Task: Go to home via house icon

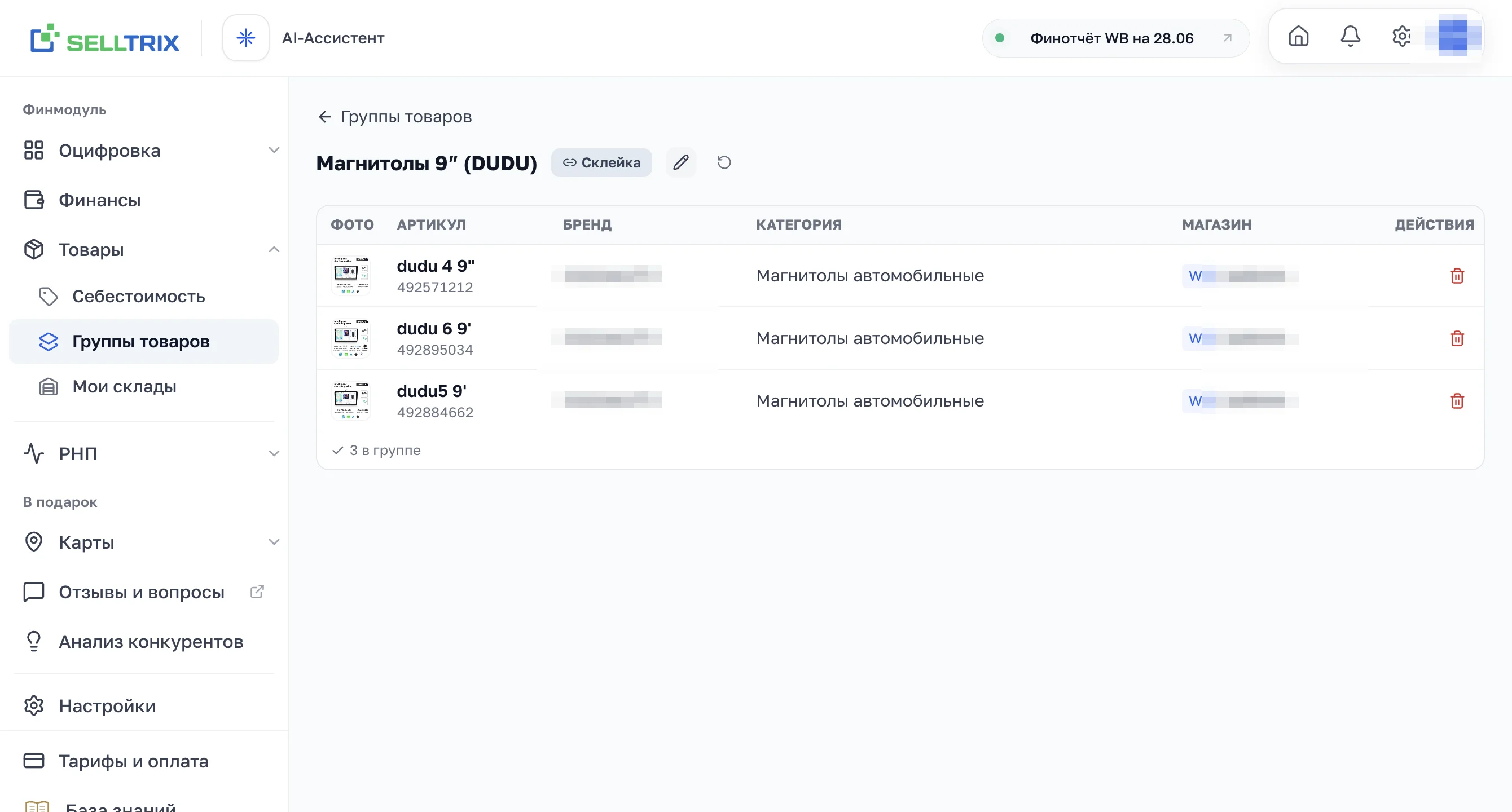Action: click(1298, 37)
